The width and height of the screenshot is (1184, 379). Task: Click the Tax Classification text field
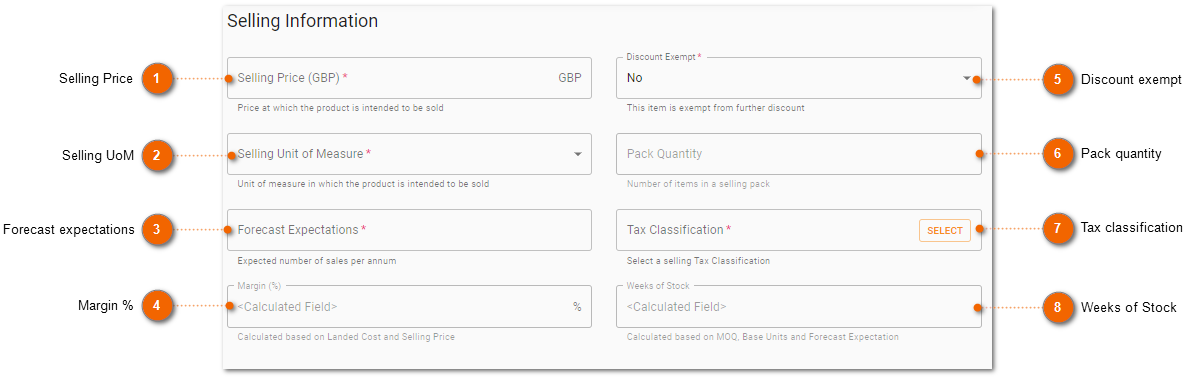tap(799, 230)
